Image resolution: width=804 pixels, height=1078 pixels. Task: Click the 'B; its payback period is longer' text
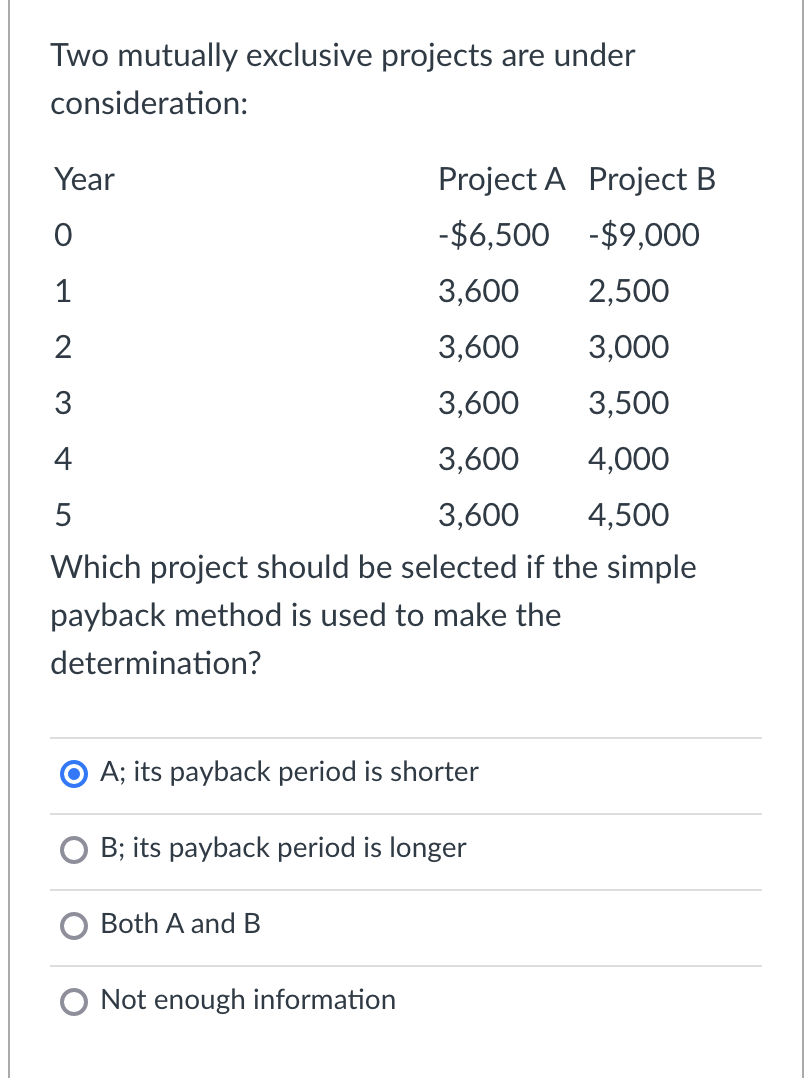(282, 848)
